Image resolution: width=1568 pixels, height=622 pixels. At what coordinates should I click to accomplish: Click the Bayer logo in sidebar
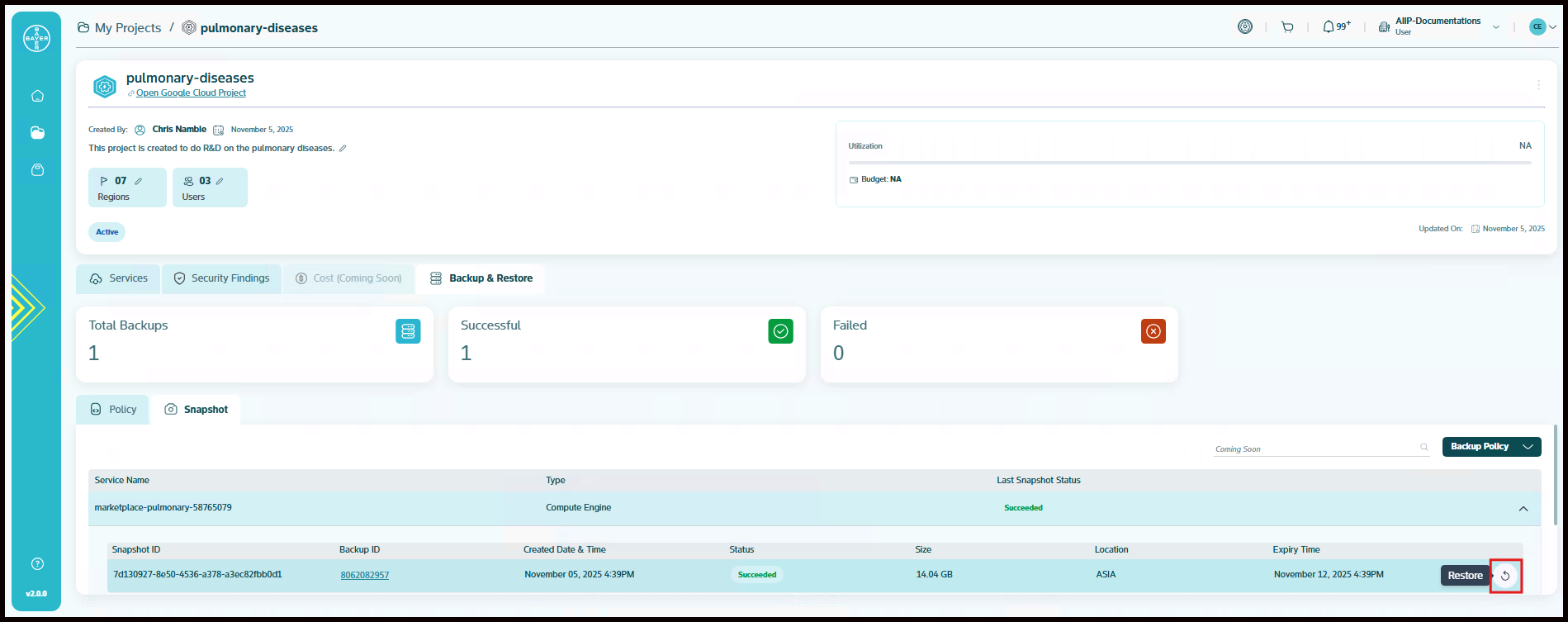tap(36, 39)
